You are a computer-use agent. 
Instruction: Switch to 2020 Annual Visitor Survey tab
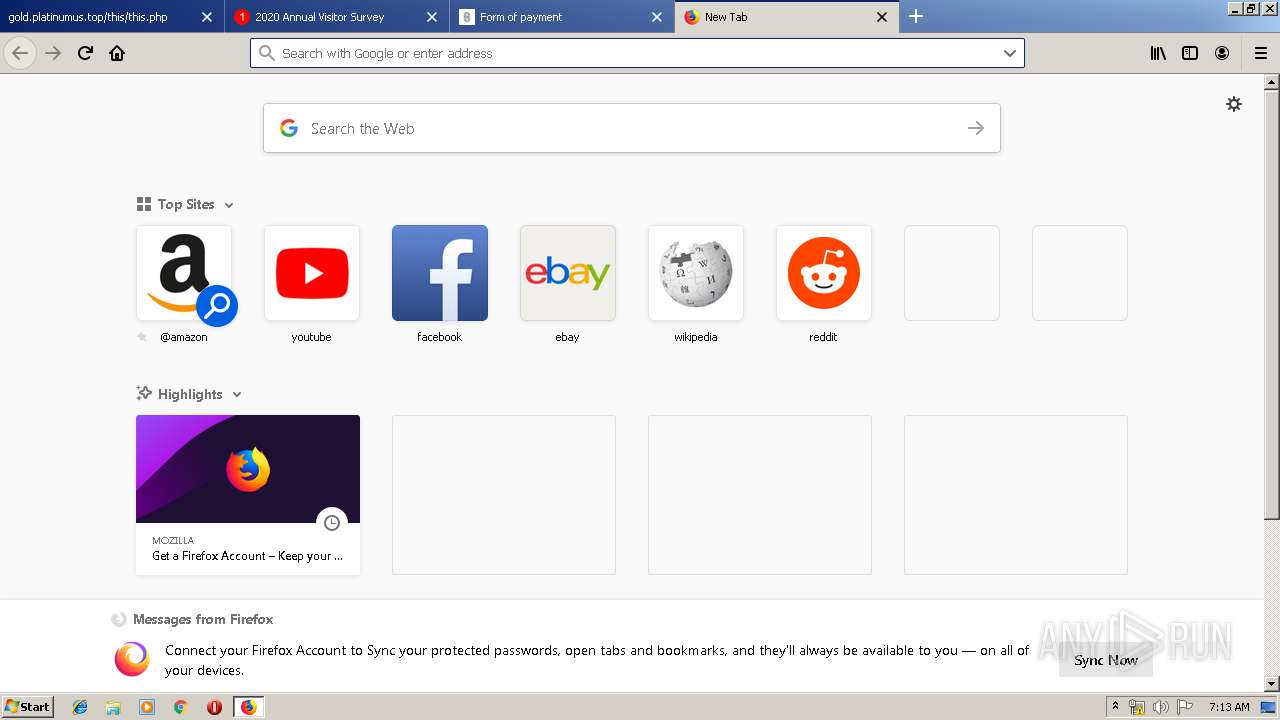337,17
